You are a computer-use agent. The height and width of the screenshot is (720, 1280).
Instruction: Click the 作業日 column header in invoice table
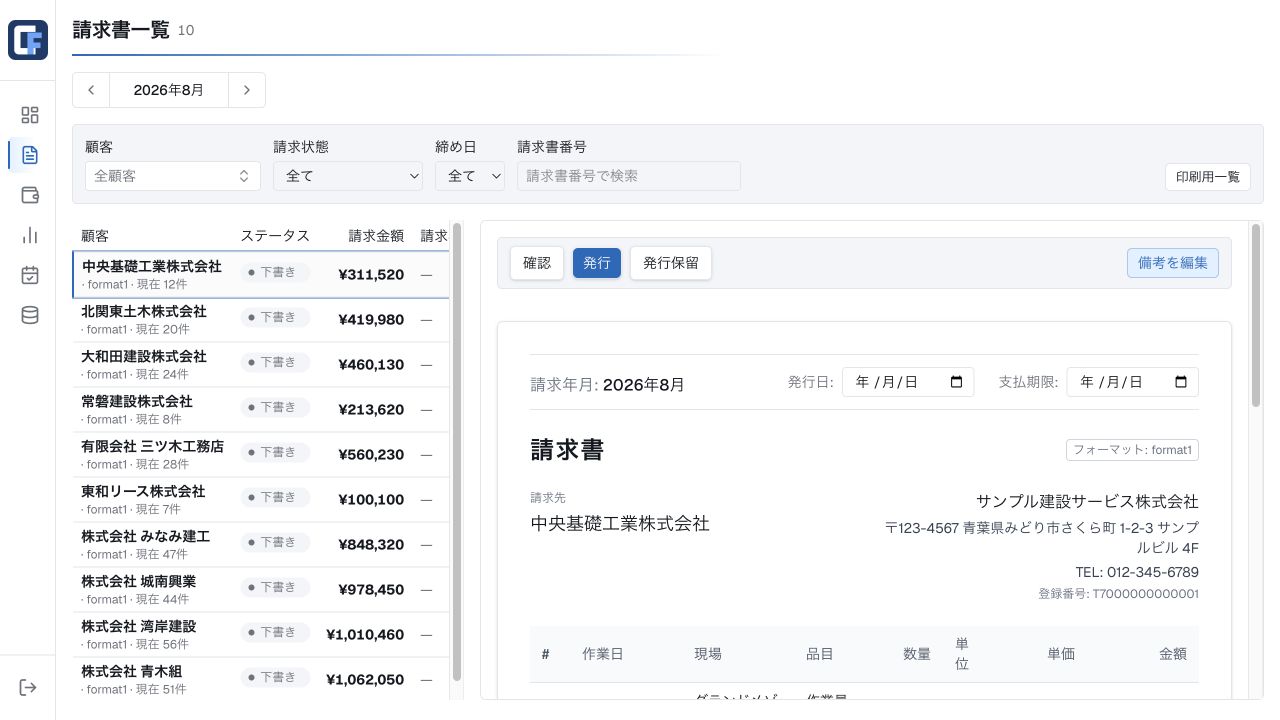[x=603, y=654]
